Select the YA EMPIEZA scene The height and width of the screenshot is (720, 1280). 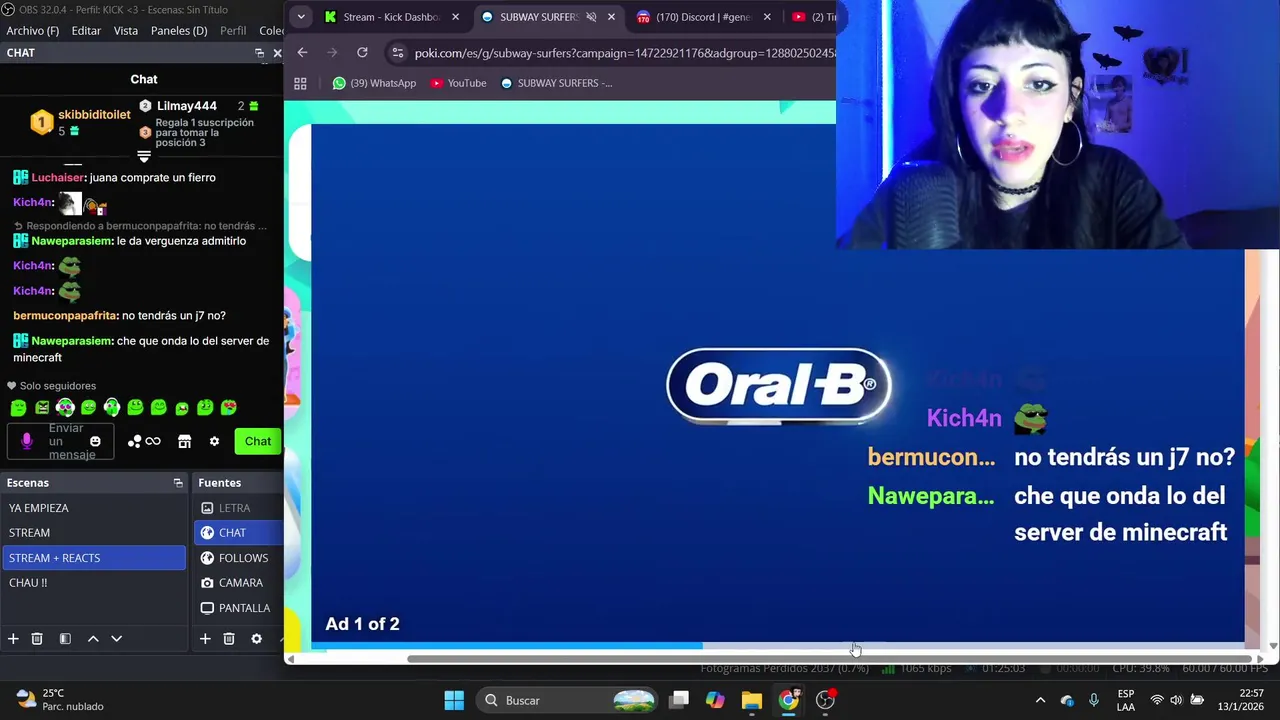pyautogui.click(x=94, y=508)
